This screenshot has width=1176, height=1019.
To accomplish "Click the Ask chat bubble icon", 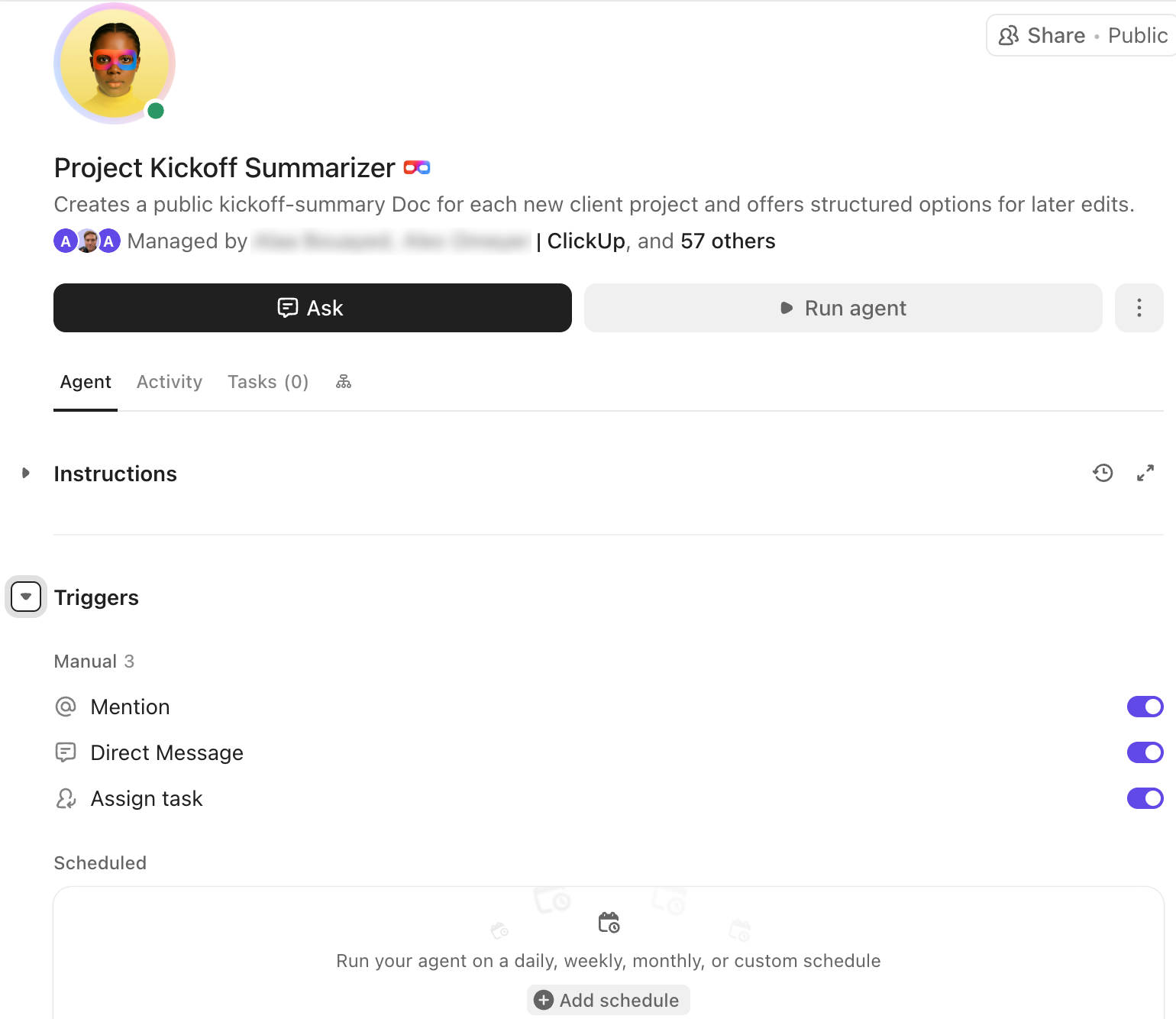I will point(287,308).
